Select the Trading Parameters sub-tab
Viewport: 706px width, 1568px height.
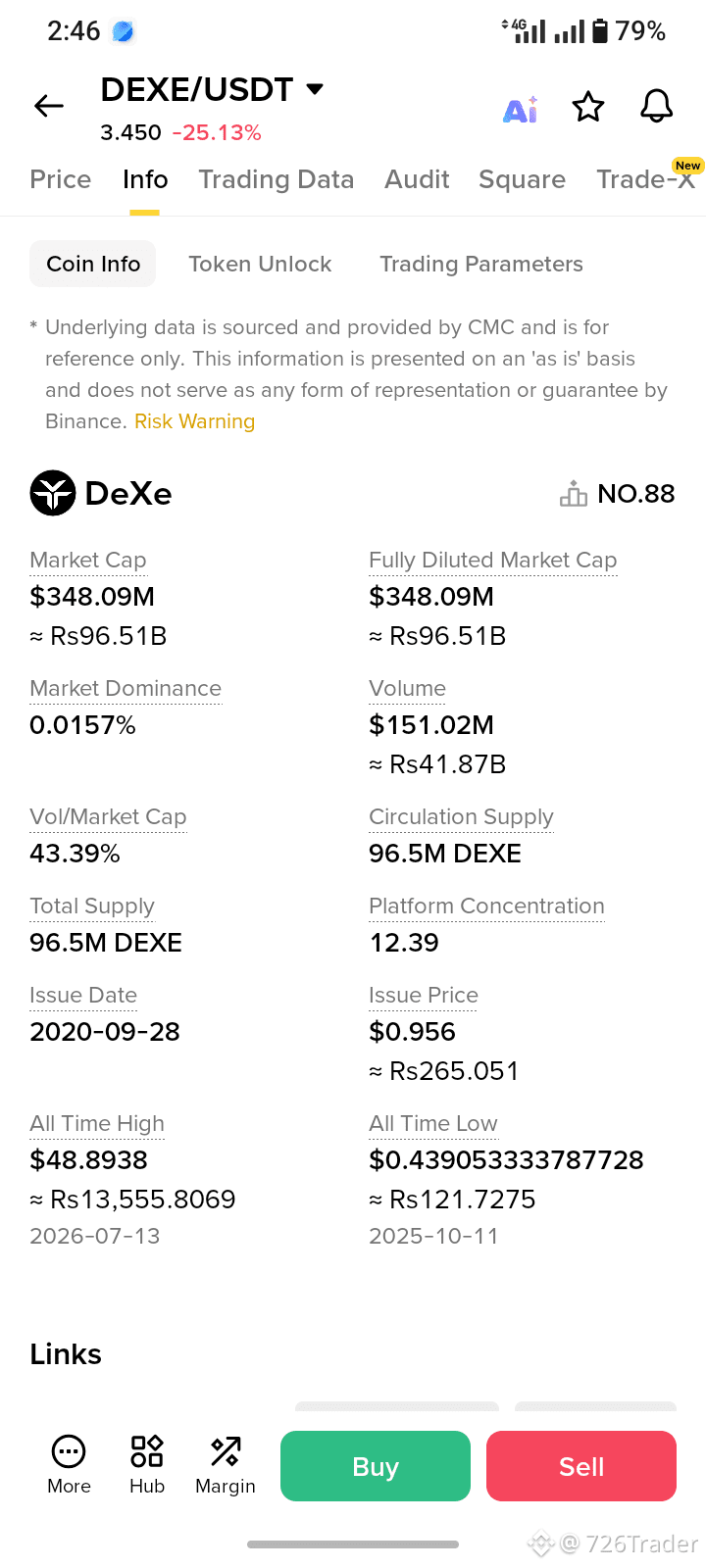pyautogui.click(x=481, y=264)
